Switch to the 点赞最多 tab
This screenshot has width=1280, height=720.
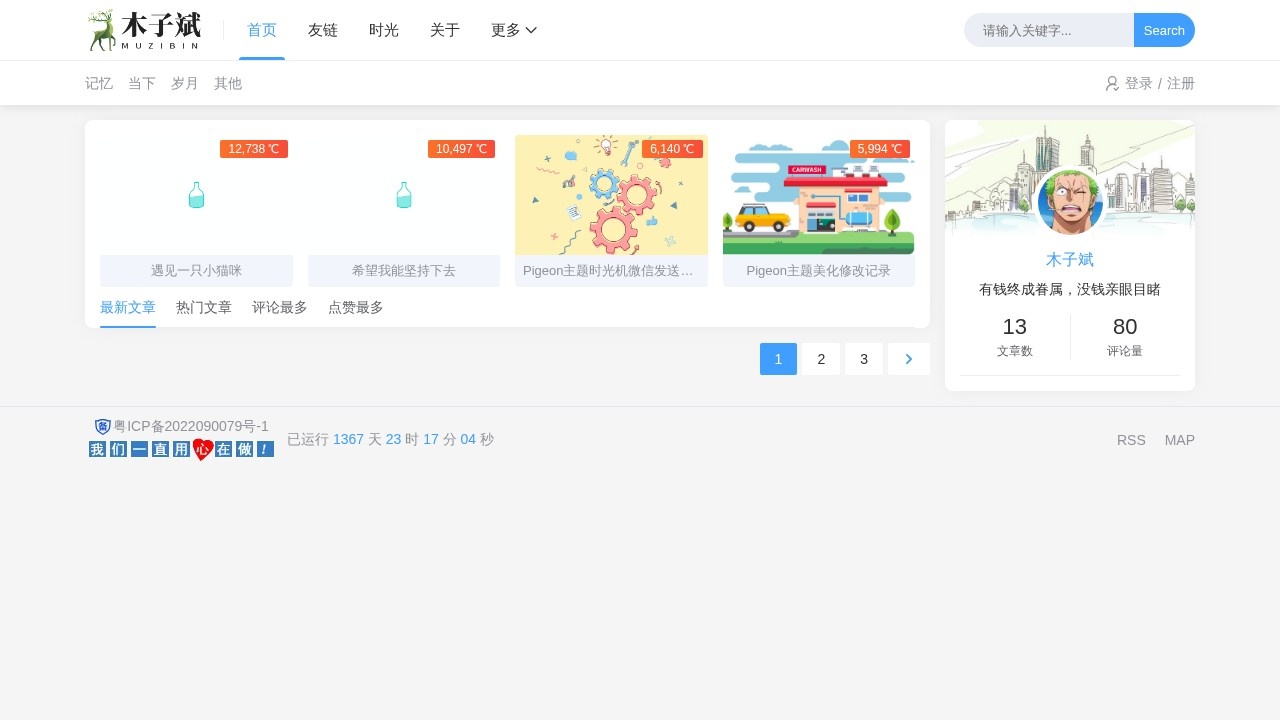click(355, 307)
